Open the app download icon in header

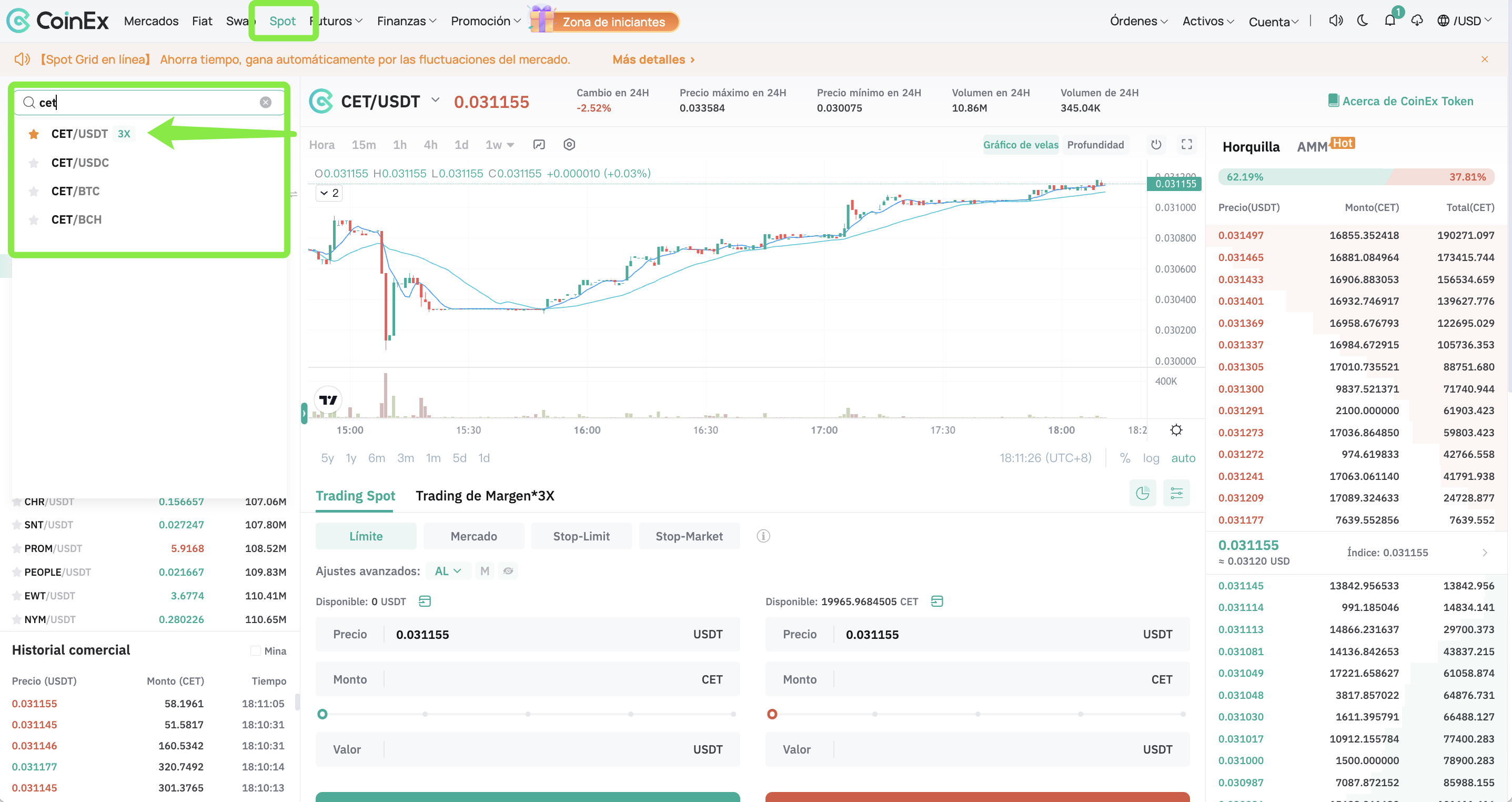pos(1417,21)
